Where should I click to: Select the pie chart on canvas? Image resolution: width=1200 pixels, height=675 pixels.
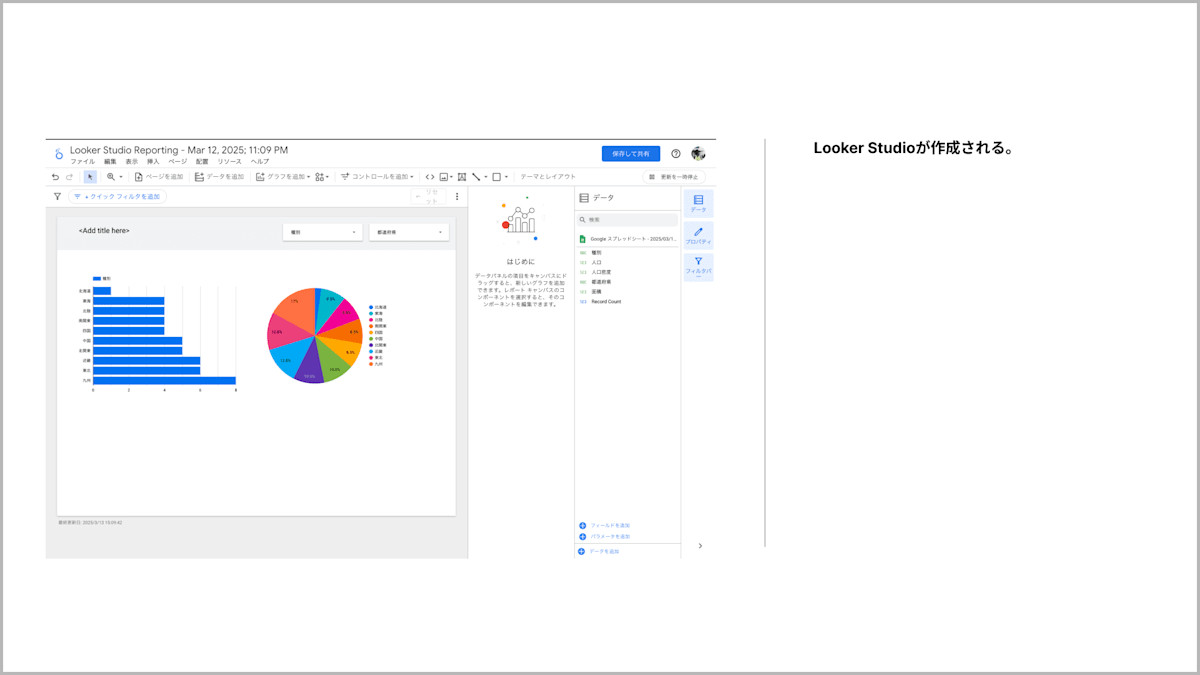pos(315,335)
